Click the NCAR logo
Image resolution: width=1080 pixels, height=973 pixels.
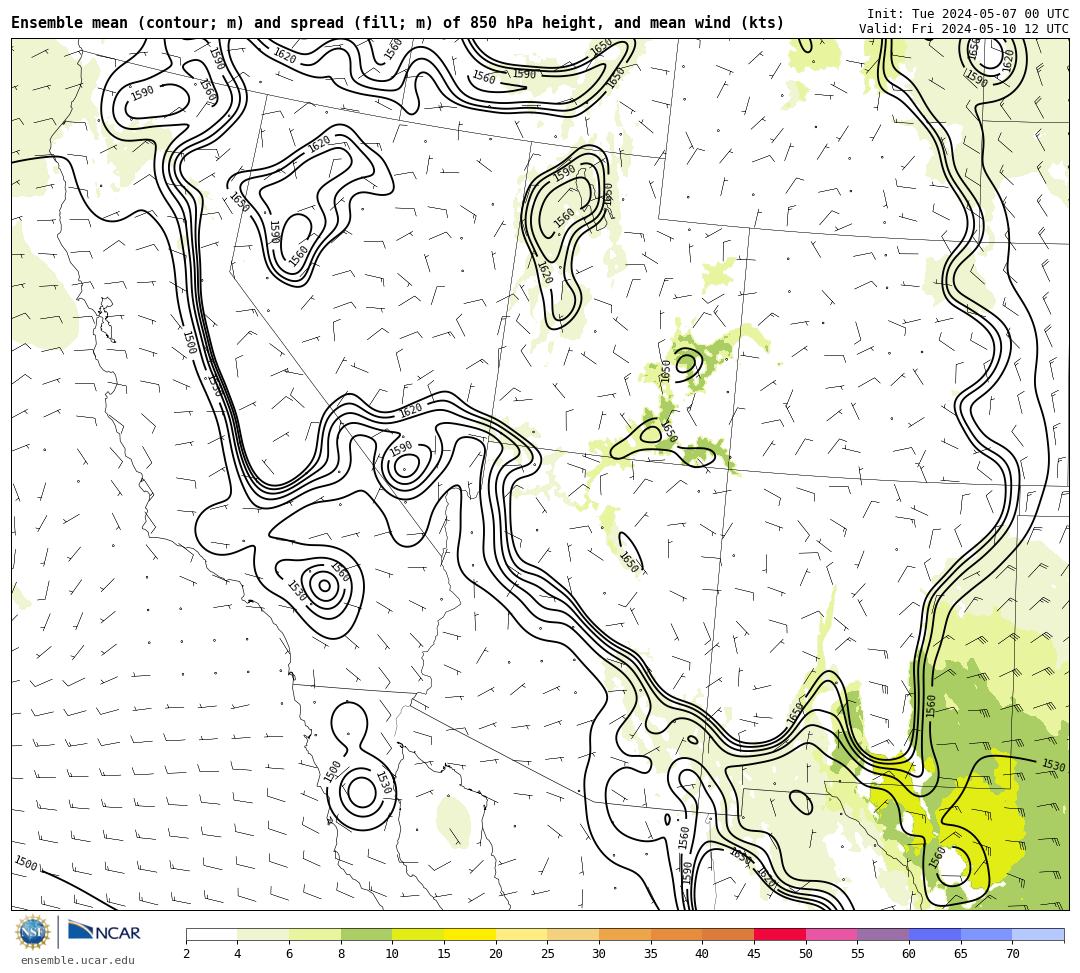click(104, 932)
